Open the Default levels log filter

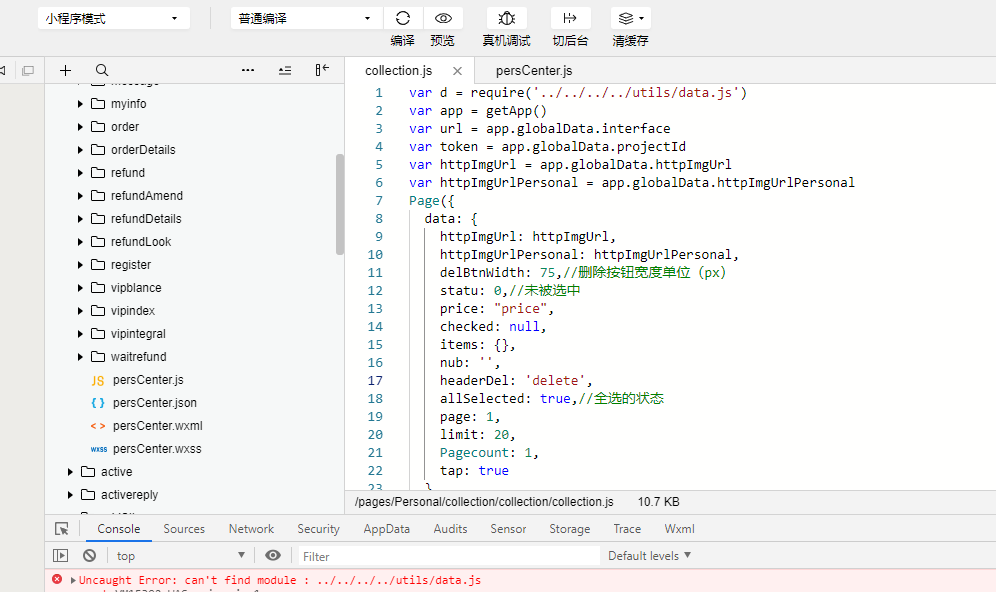coord(649,555)
